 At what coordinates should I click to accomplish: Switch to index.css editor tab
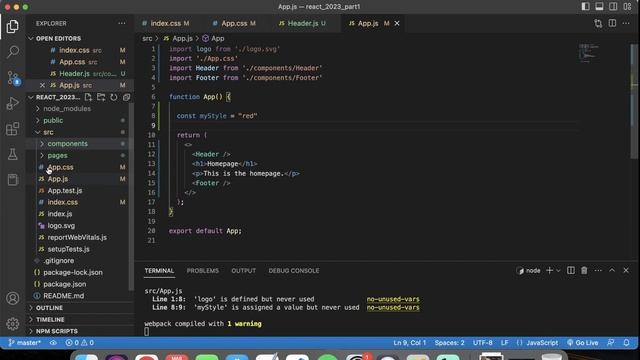tap(166, 23)
